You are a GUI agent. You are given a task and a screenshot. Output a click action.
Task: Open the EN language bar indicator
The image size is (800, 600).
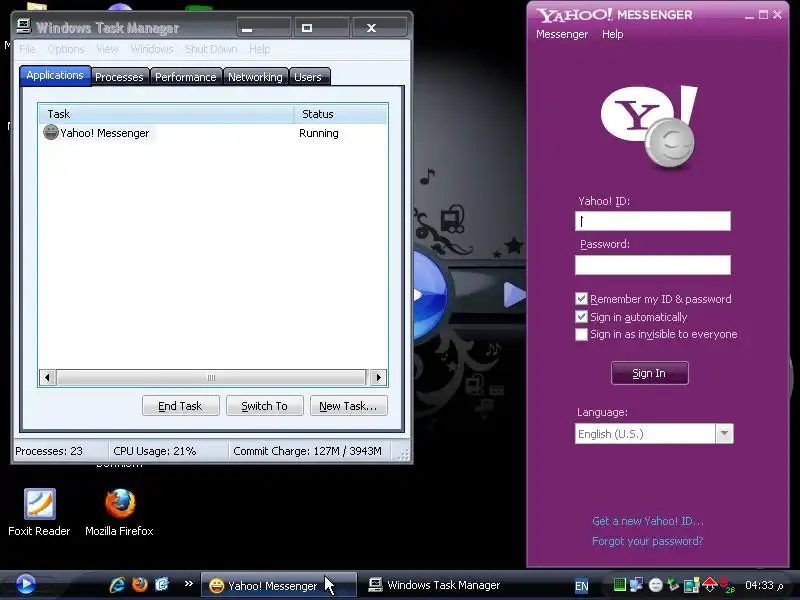[x=582, y=586]
